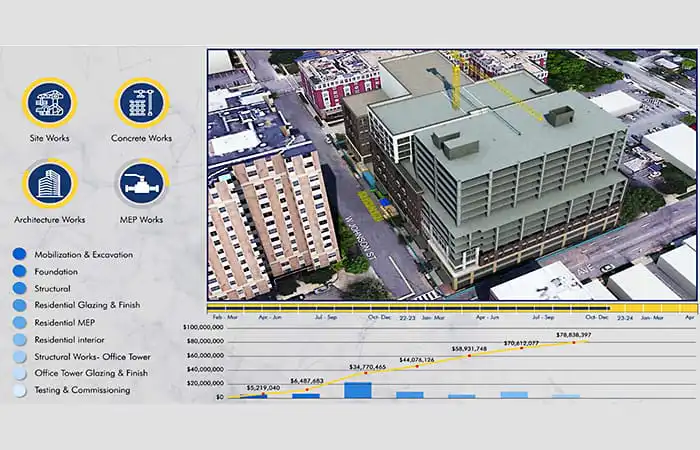Click Structural Works- Office Tower entry

tap(92, 357)
